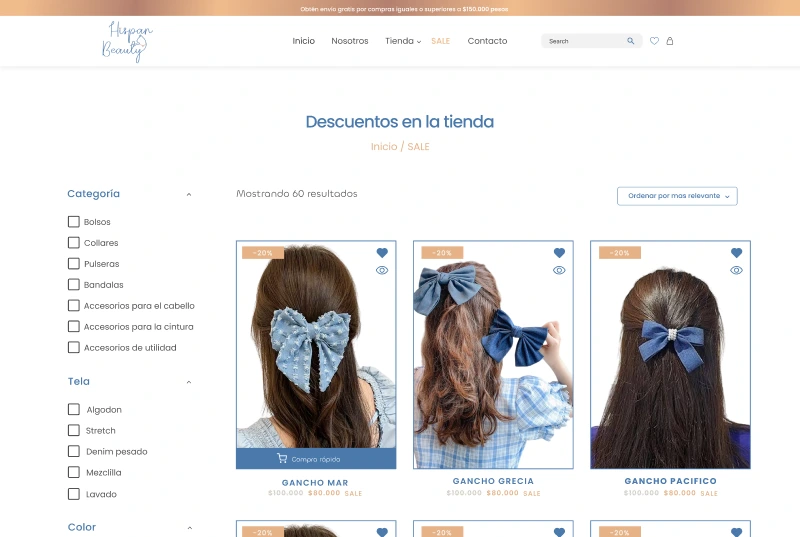The image size is (800, 537).
Task: Check the Mezclilla fabric filter
Action: tap(74, 472)
